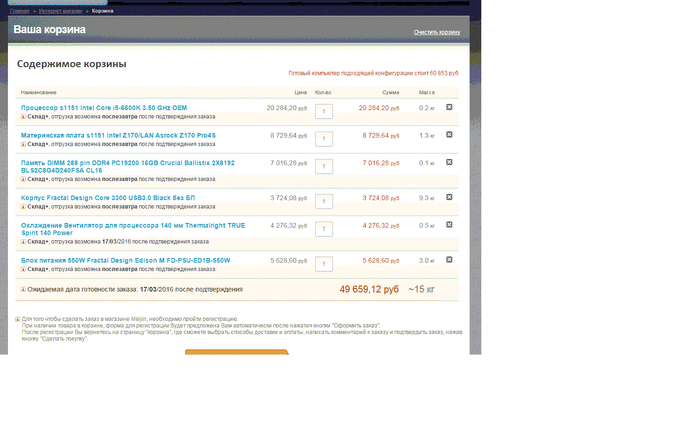This screenshot has height=446, width=700.
Task: Open the Материнская плата Asrock Z170 Pro4S link
Action: tap(118, 135)
